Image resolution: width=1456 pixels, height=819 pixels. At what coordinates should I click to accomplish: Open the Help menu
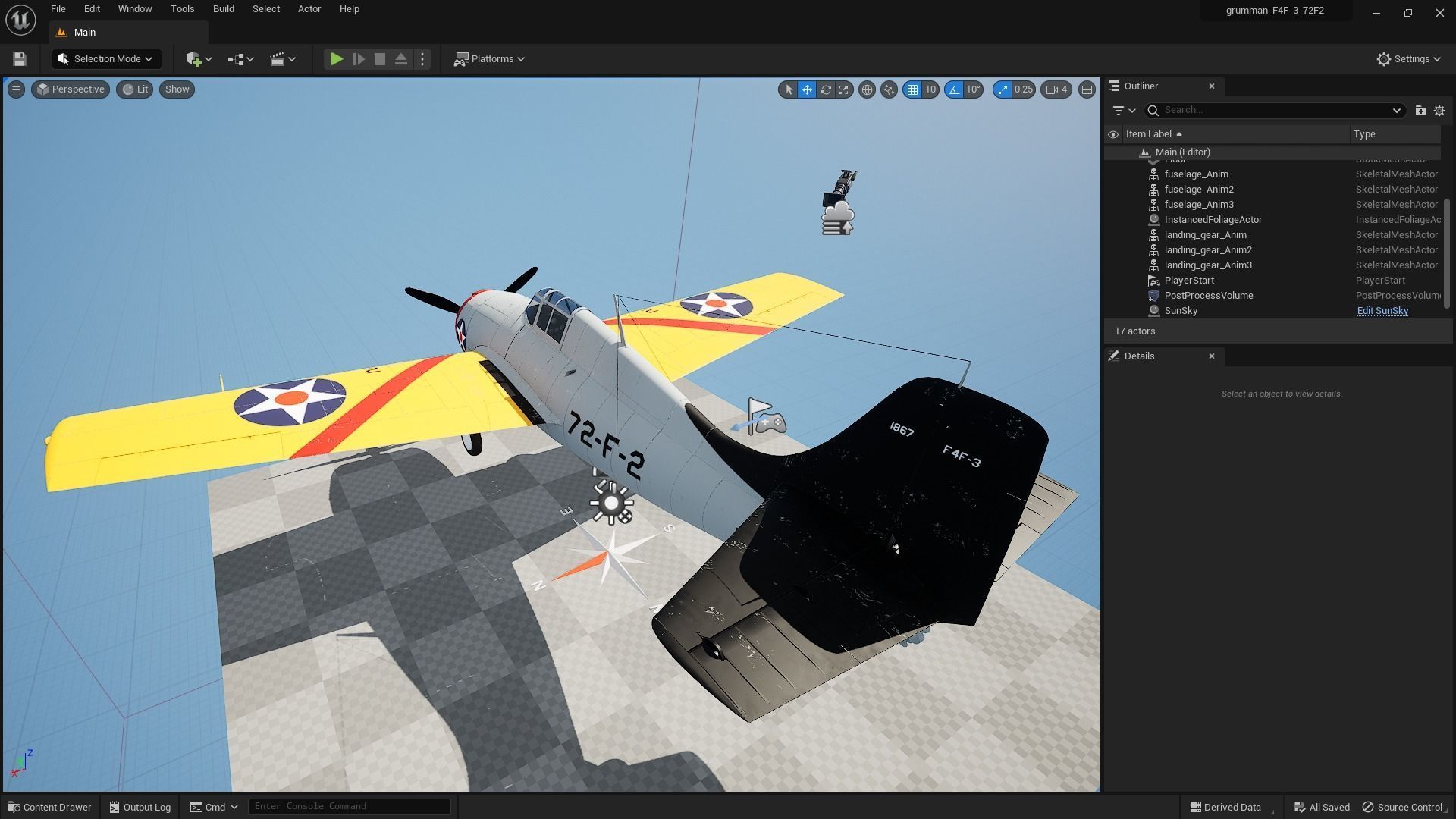click(350, 9)
